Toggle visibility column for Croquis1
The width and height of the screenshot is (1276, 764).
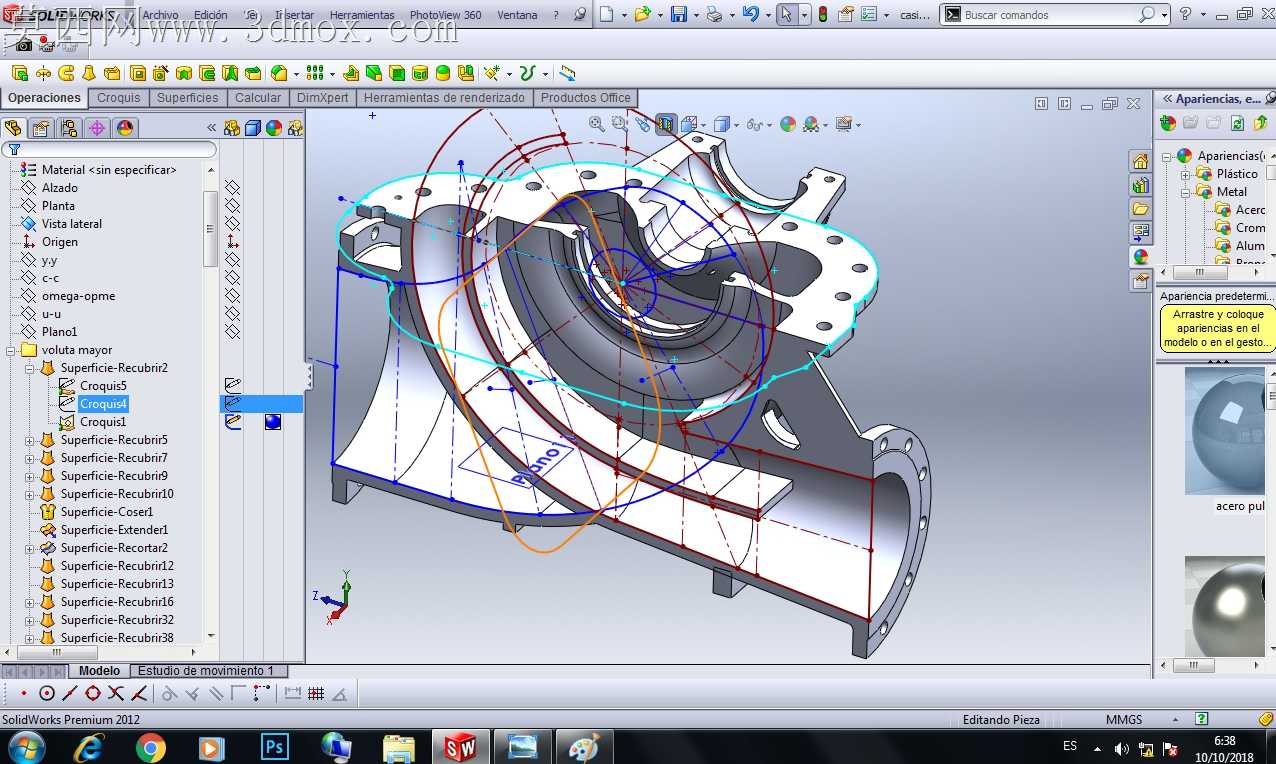pyautogui.click(x=232, y=421)
